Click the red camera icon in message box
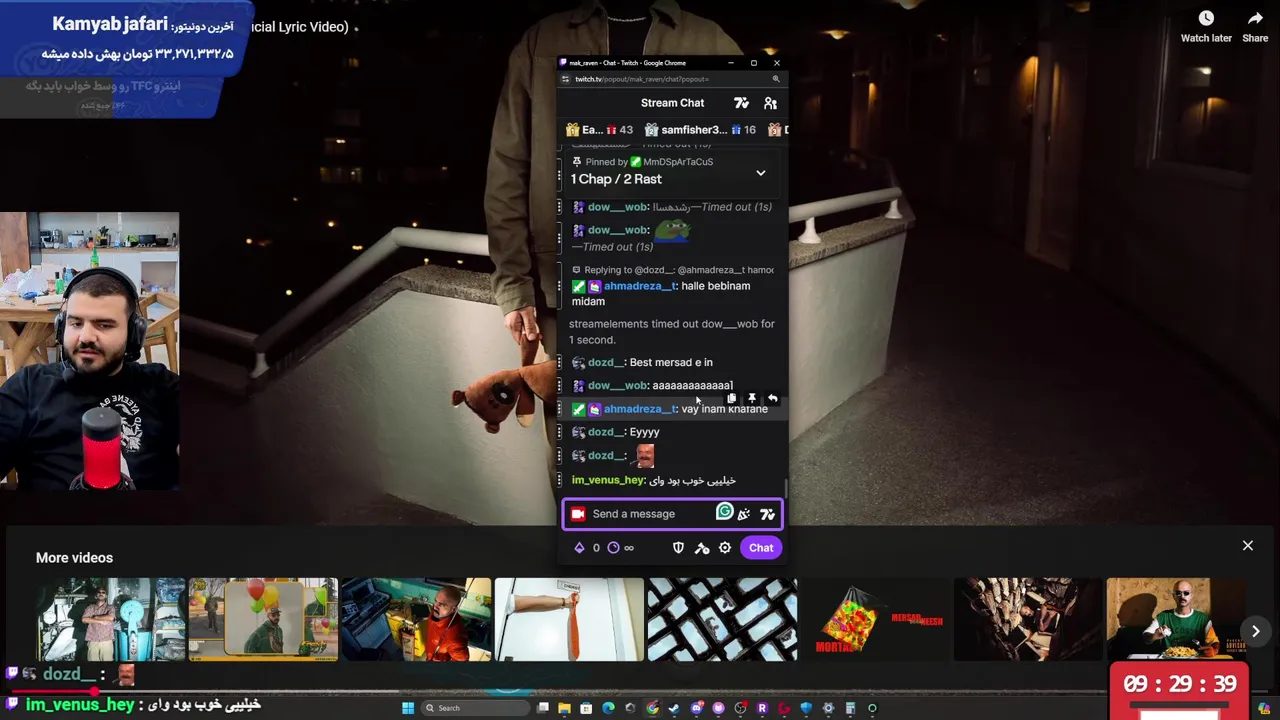Viewport: 1280px width, 720px height. click(x=578, y=514)
